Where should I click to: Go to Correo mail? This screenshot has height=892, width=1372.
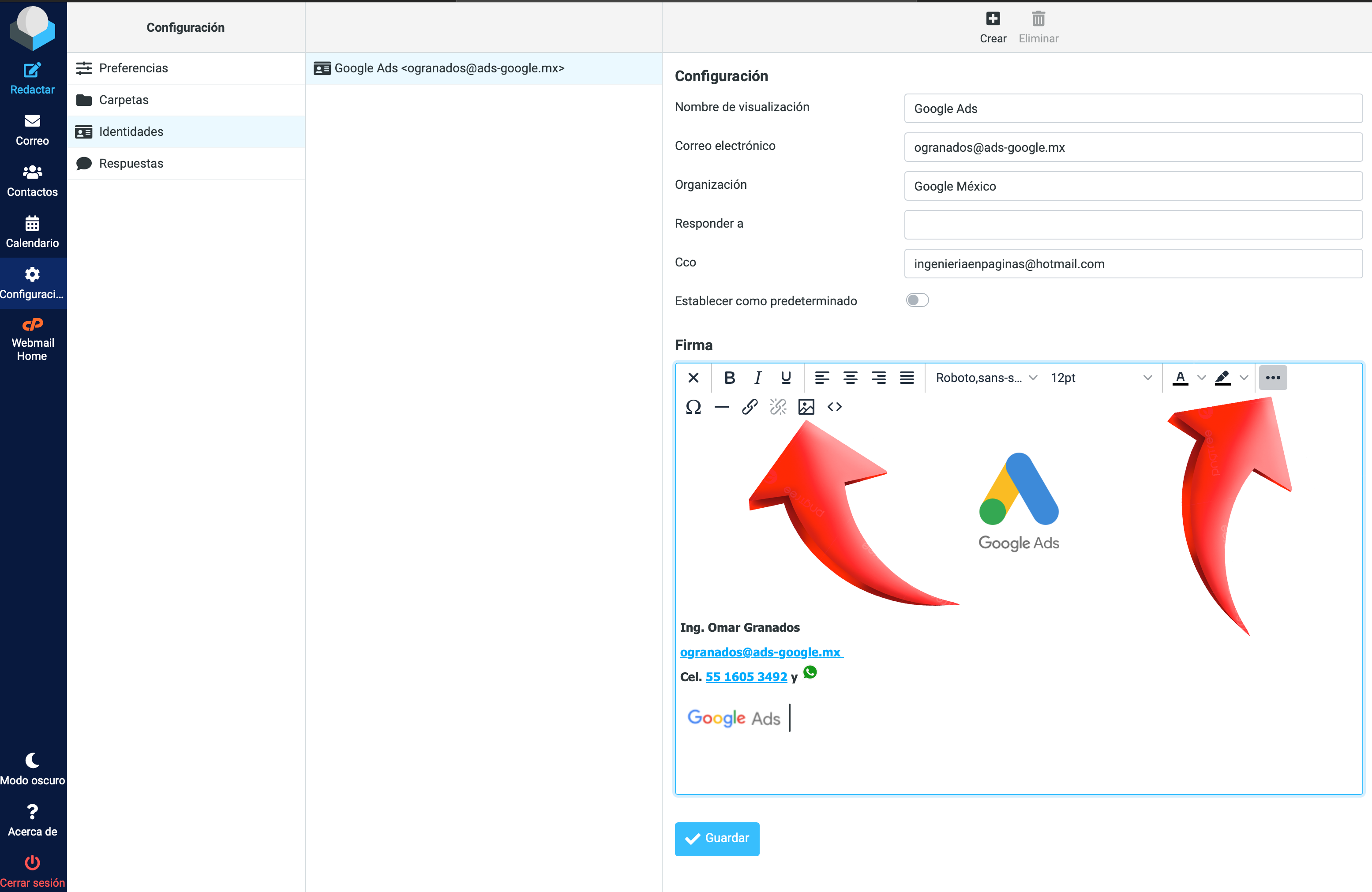tap(32, 130)
